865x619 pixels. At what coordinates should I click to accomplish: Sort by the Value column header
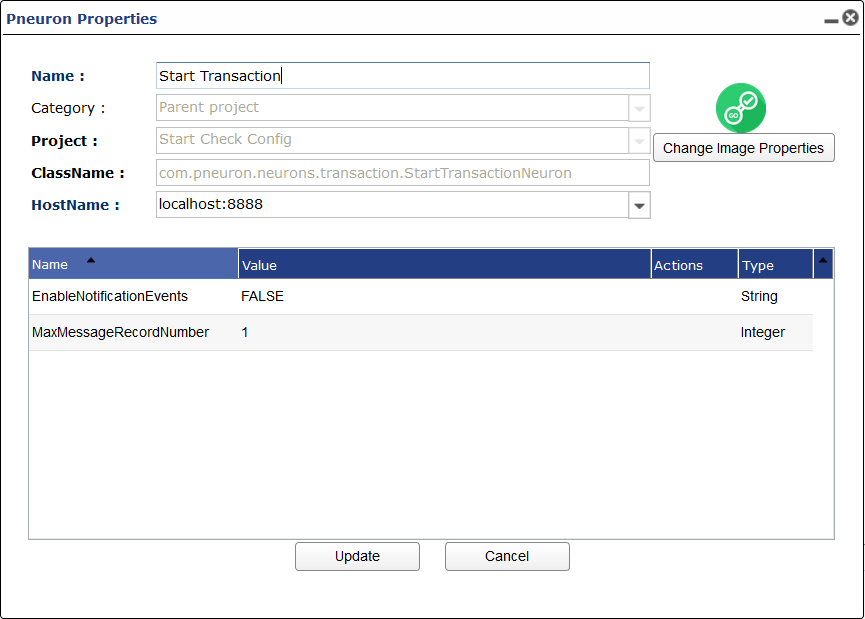point(445,264)
